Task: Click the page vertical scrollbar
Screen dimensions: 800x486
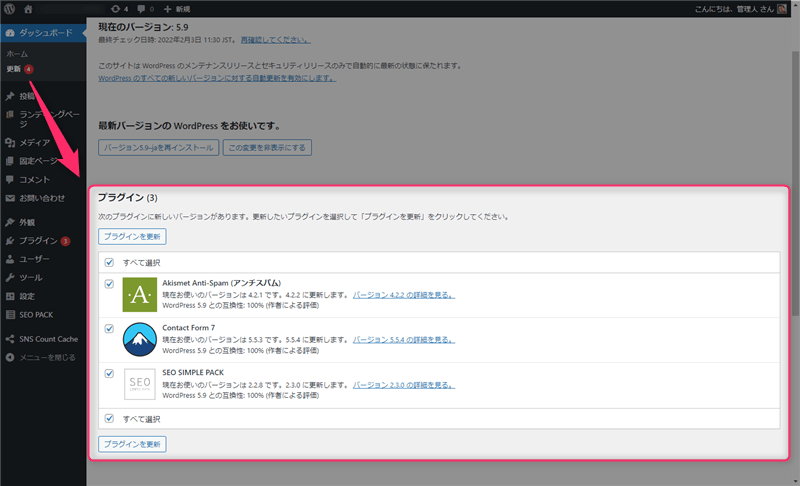Action: [795, 184]
